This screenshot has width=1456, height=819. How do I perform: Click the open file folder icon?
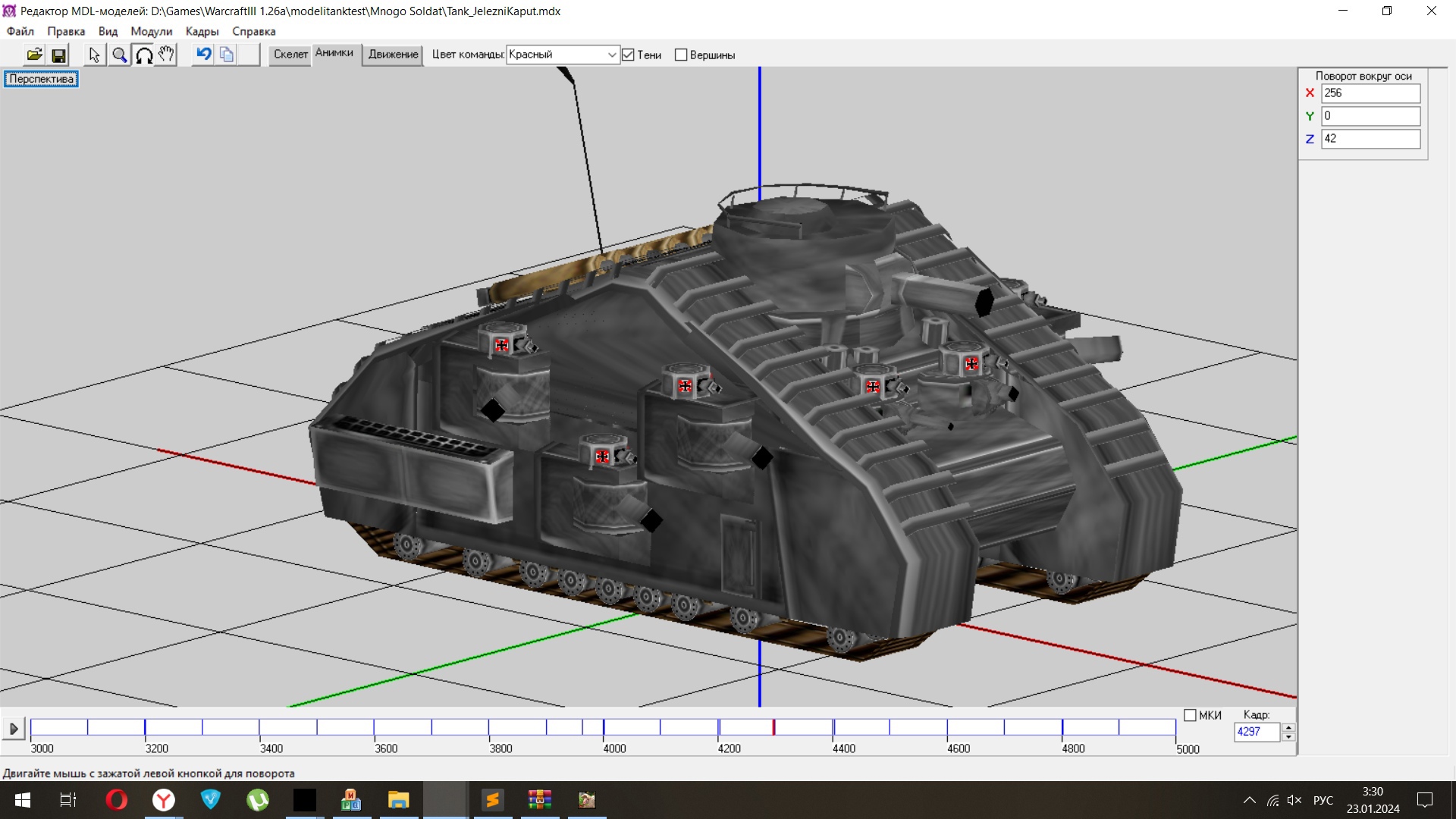(x=34, y=55)
